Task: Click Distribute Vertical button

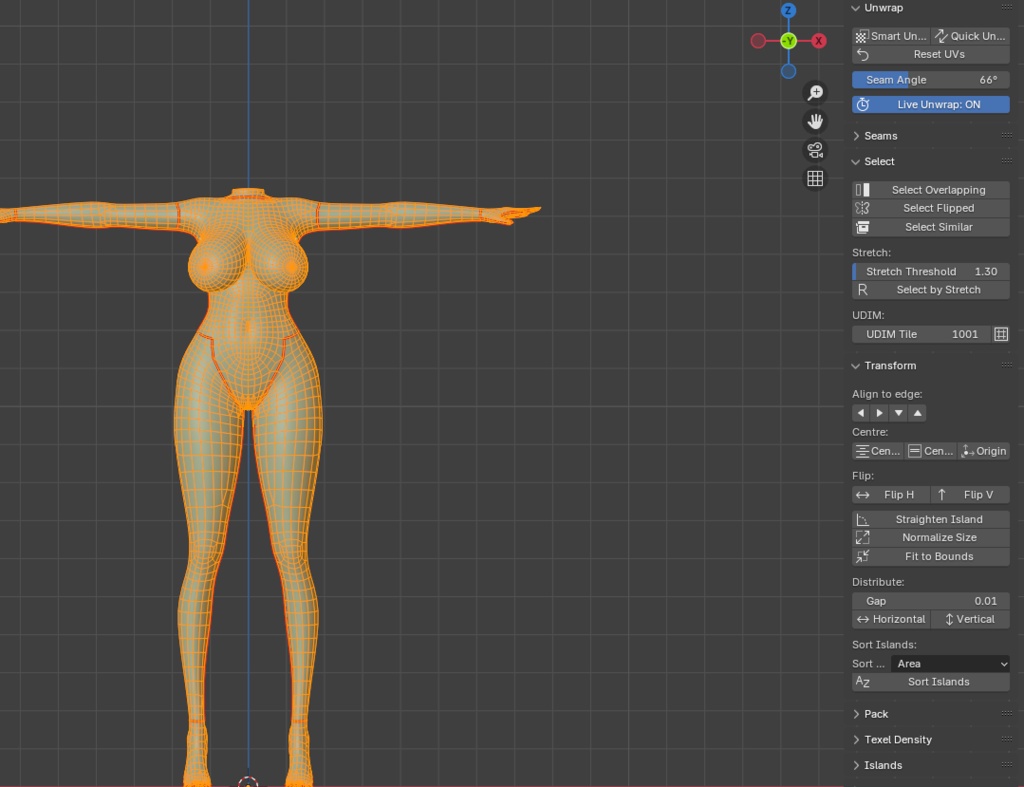Action: tap(970, 619)
